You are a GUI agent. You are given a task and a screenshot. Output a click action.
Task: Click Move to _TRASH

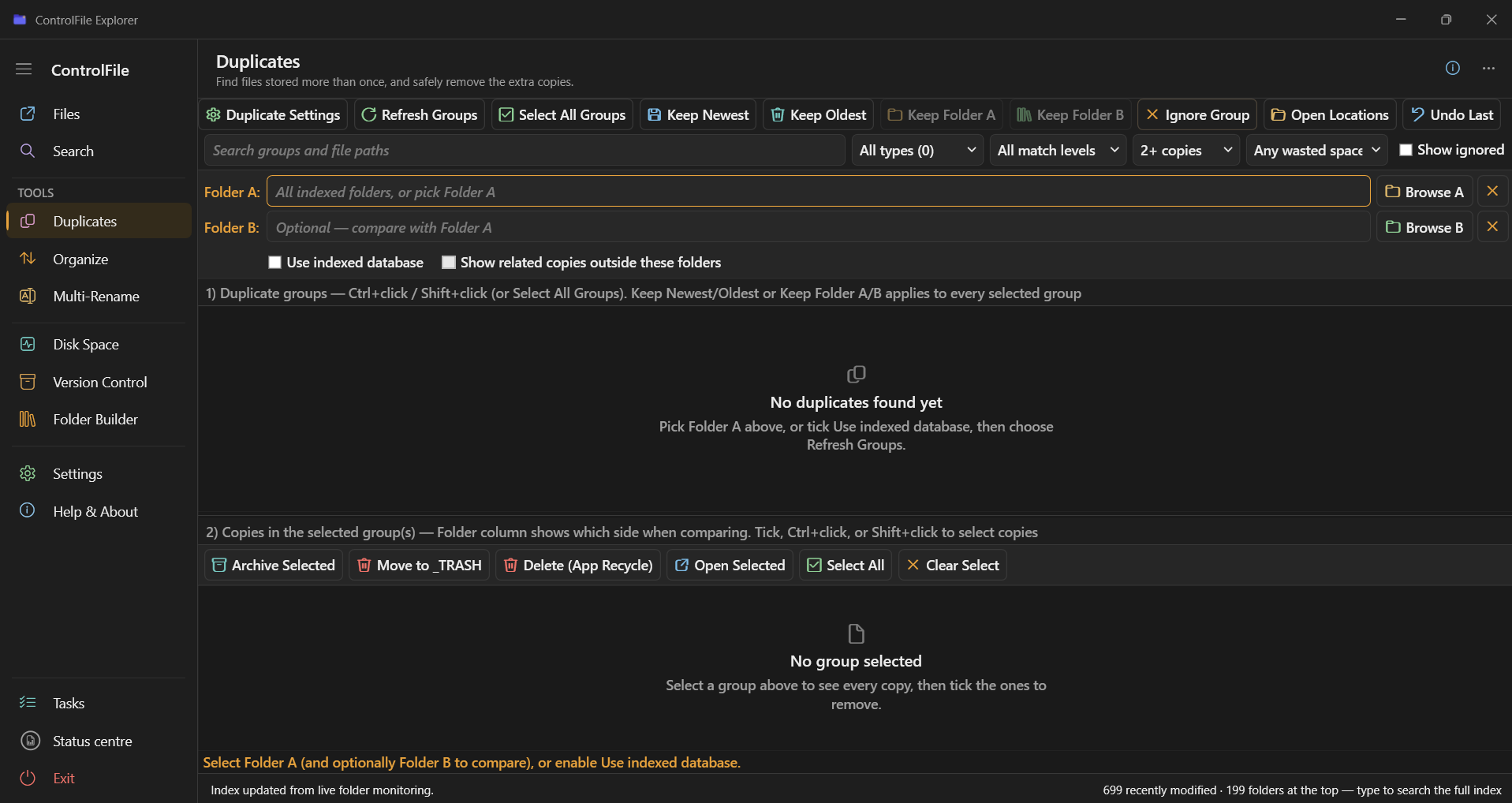tap(420, 566)
